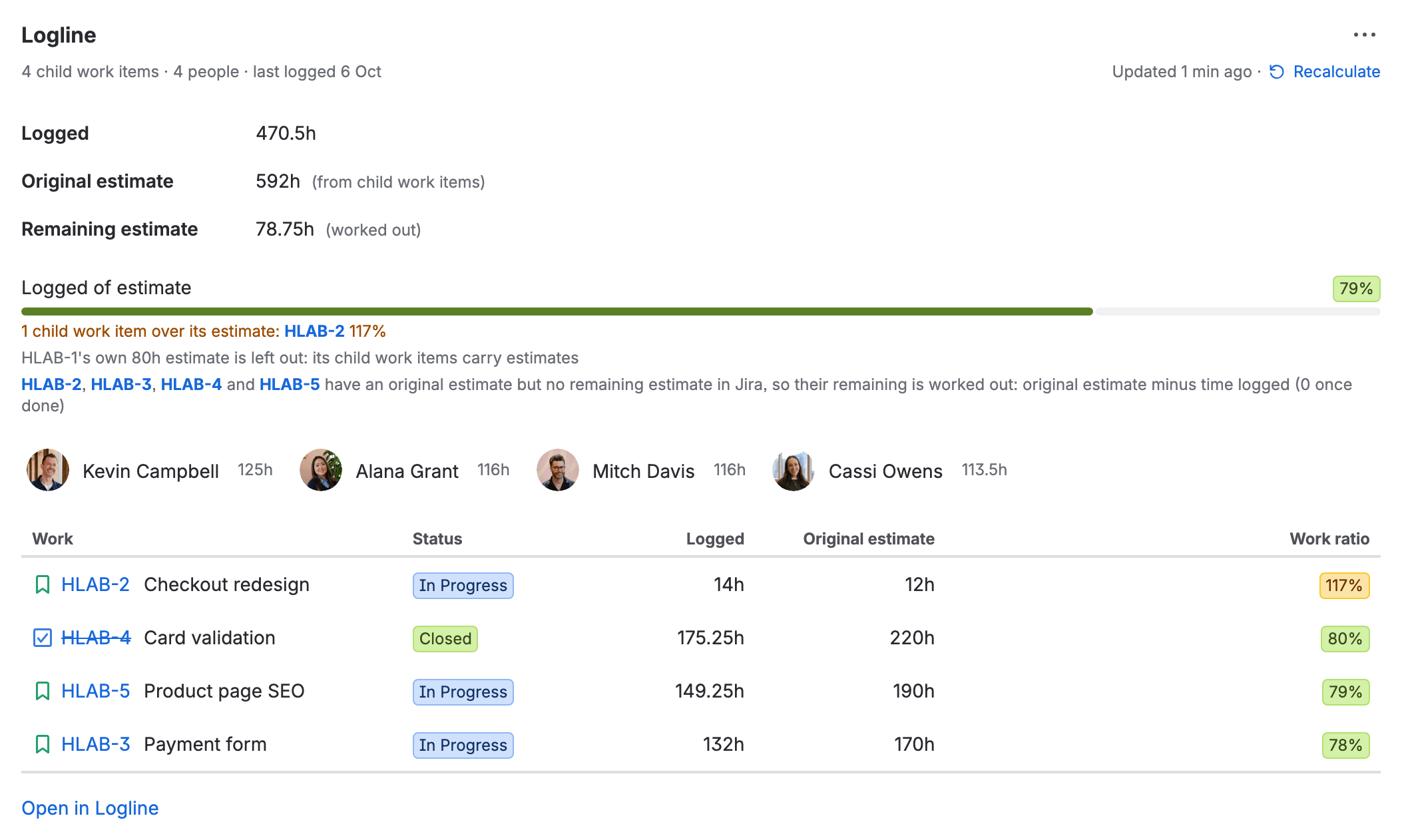
Task: Click HLAB-3 link in the remaining estimate note
Action: 121,384
